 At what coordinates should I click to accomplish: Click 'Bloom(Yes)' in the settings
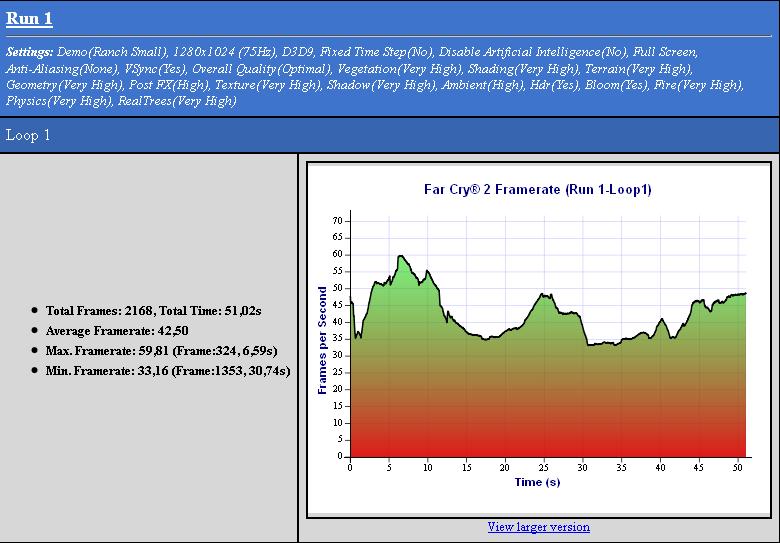point(615,85)
